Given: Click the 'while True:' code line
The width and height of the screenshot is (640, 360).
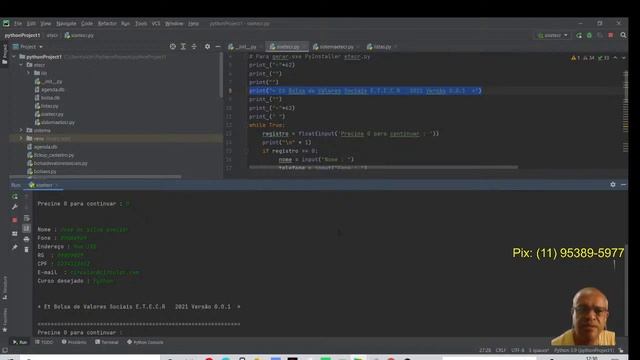Looking at the screenshot, I should [x=267, y=125].
